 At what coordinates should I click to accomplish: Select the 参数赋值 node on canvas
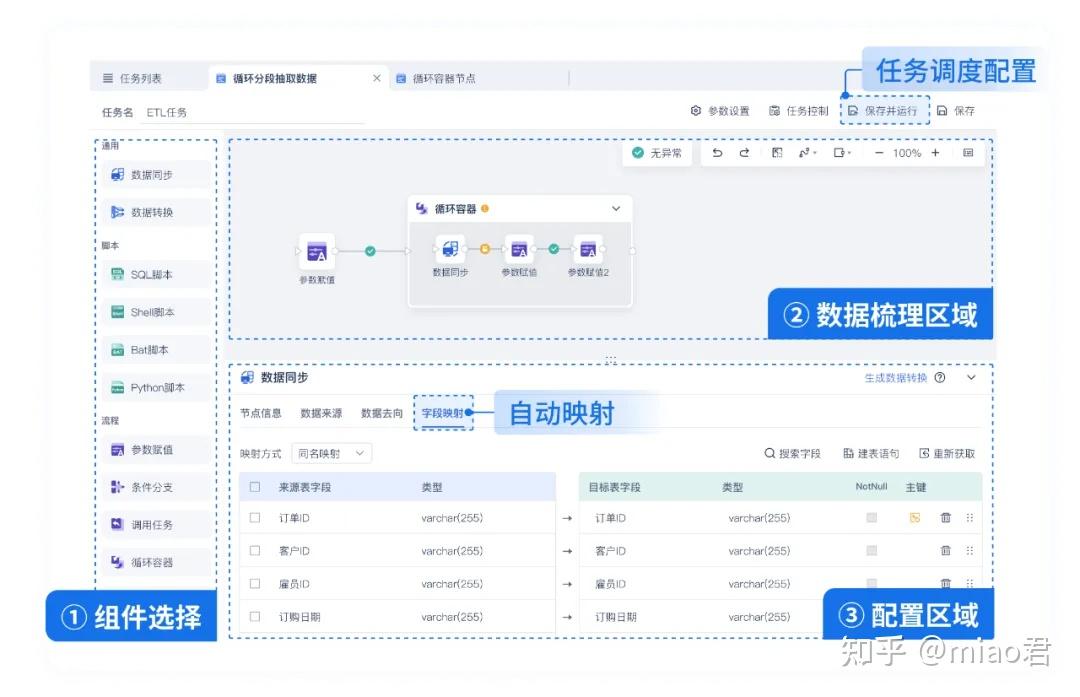click(x=317, y=252)
